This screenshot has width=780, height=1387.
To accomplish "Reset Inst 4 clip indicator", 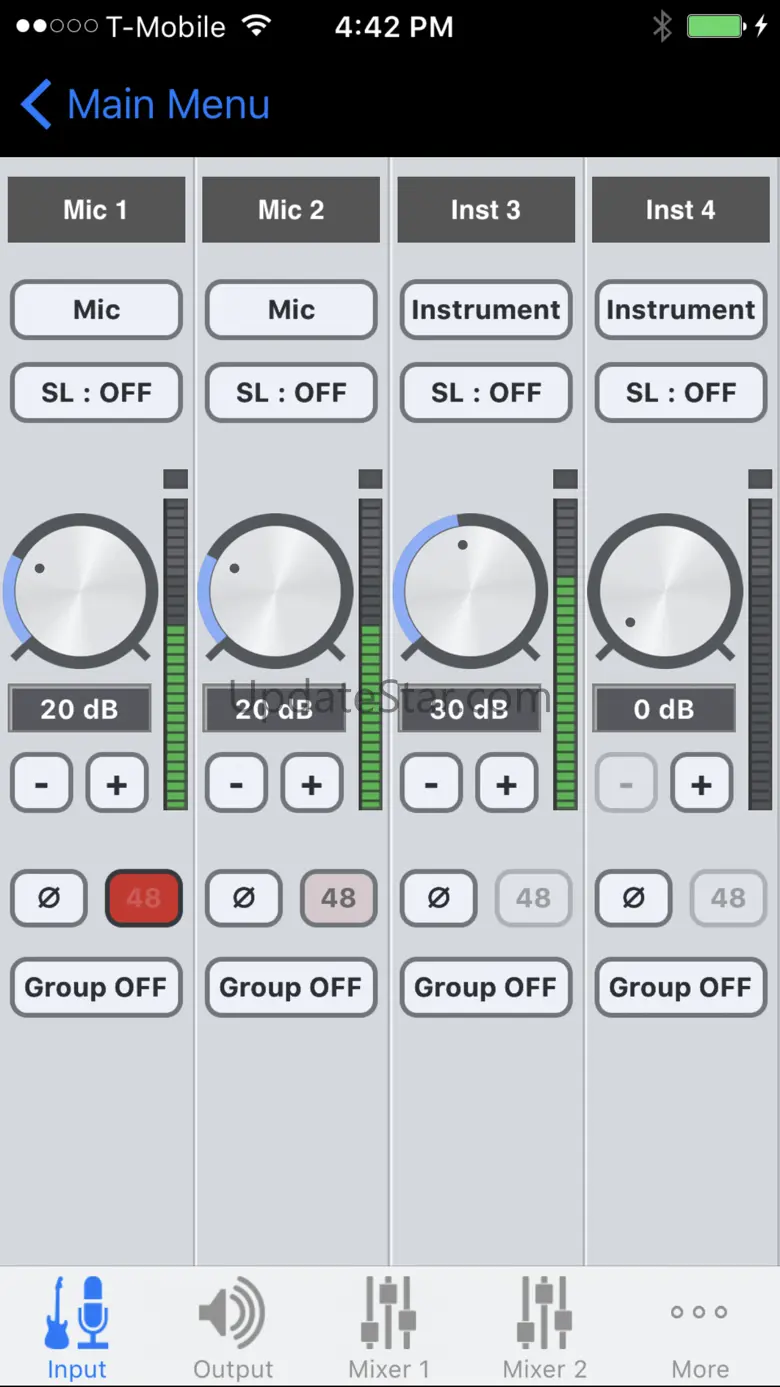I will point(760,479).
